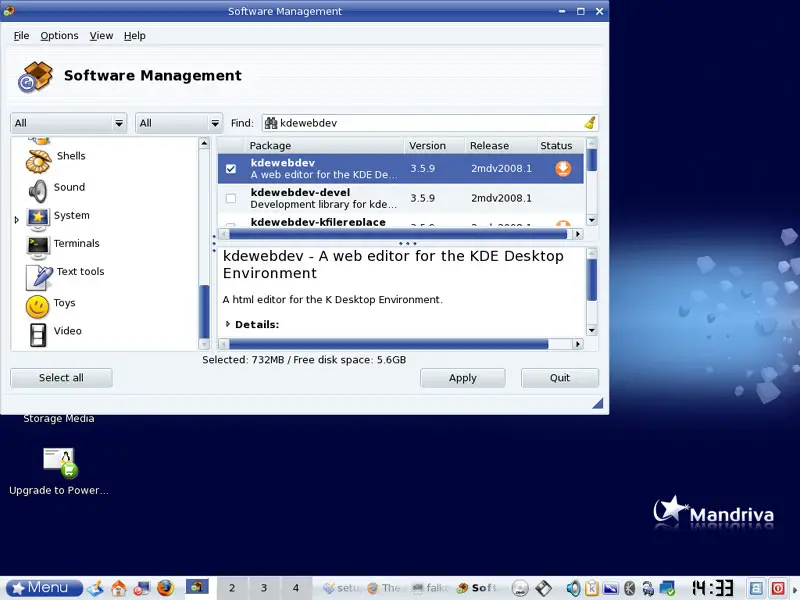The height and width of the screenshot is (600, 800).
Task: Click the Apply button
Action: [463, 378]
